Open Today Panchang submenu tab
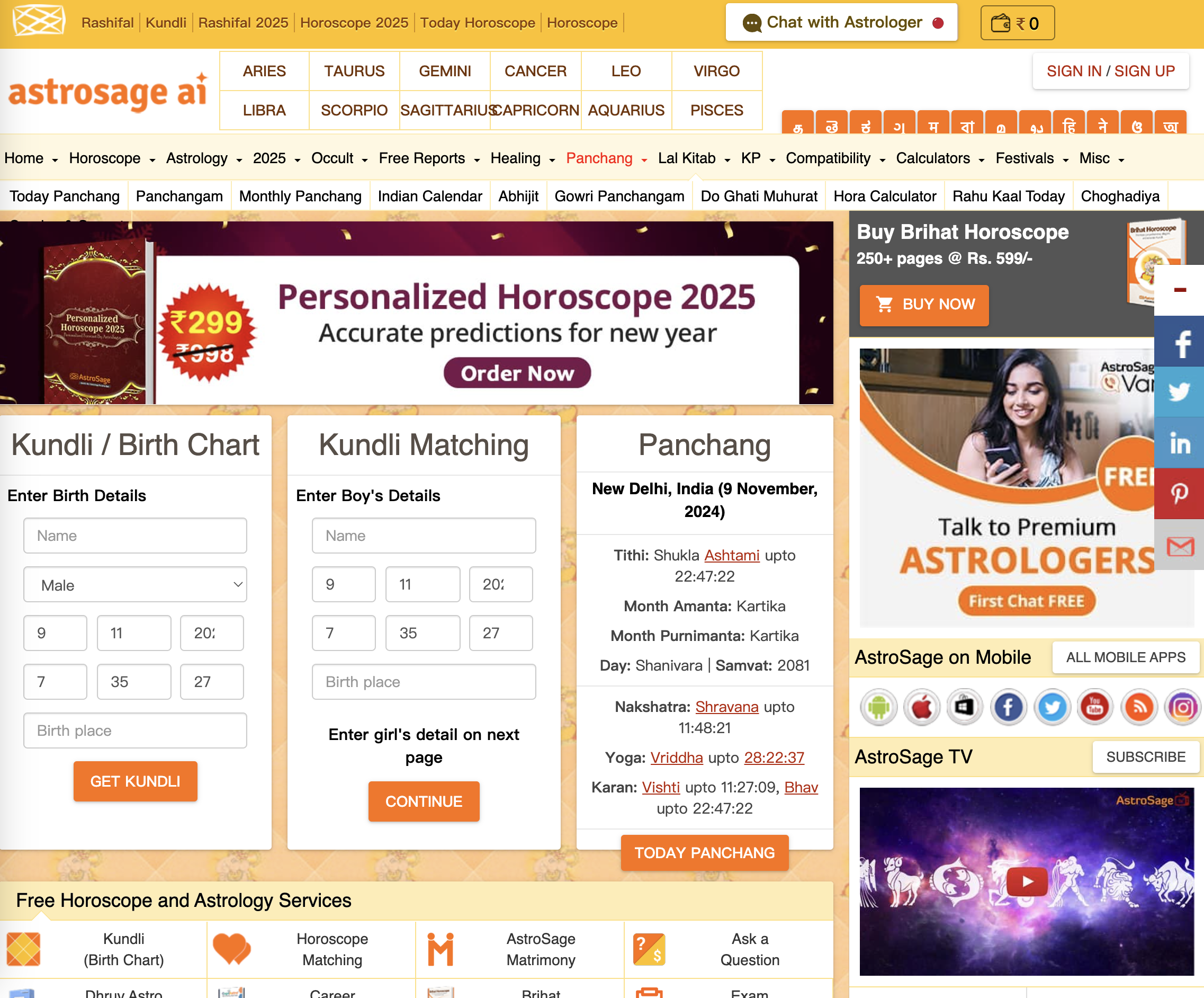This screenshot has width=1204, height=998. (x=65, y=196)
